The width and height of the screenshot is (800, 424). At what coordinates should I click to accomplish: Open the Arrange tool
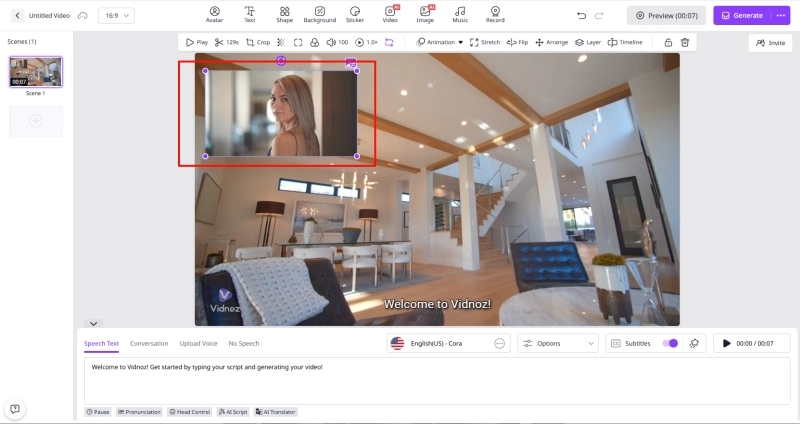click(x=552, y=42)
